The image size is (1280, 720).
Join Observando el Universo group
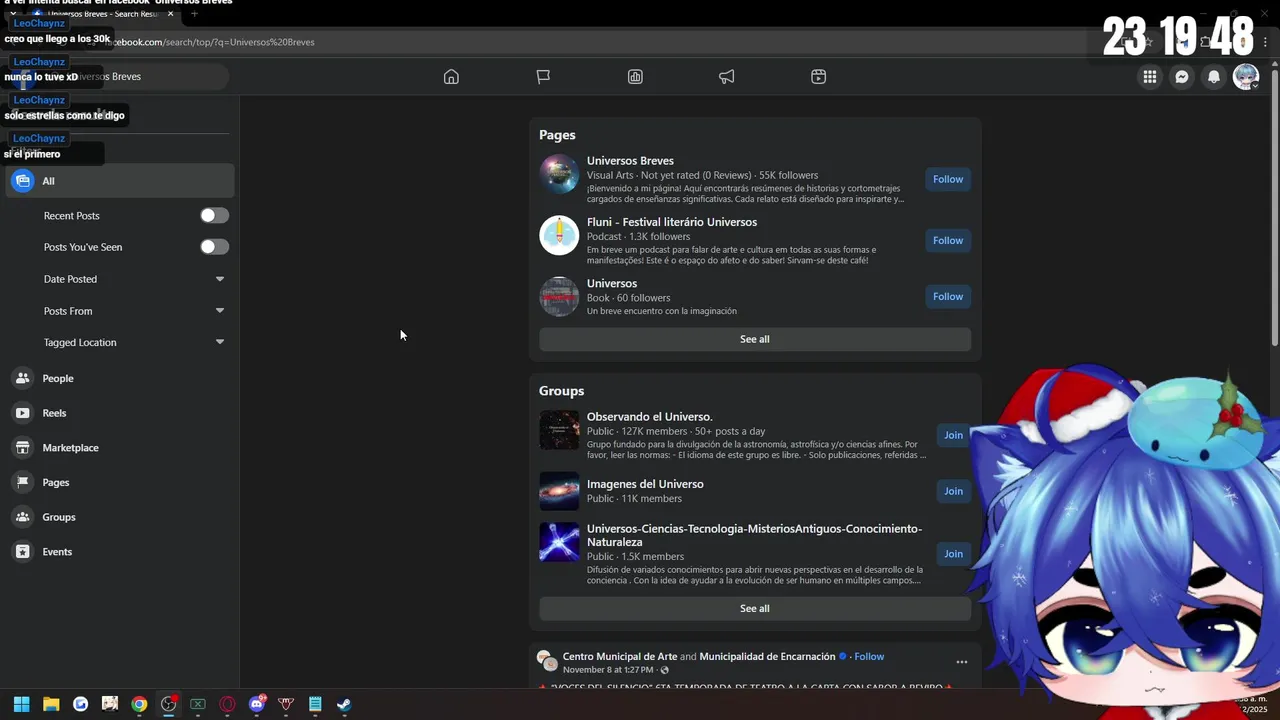point(953,435)
